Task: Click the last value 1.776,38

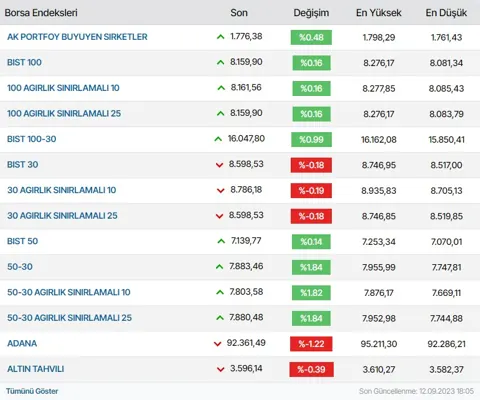Action: click(246, 36)
